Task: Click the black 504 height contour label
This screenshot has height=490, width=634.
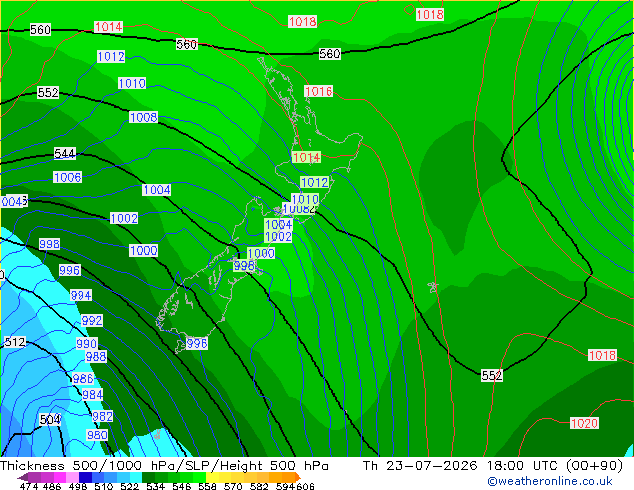Action: 50,420
